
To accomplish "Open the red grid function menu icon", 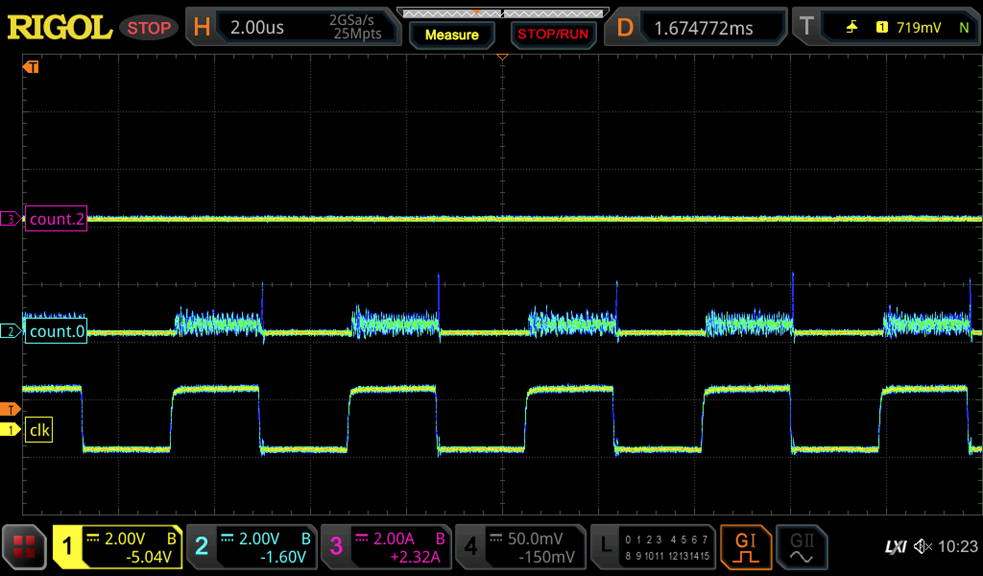I will pos(24,547).
